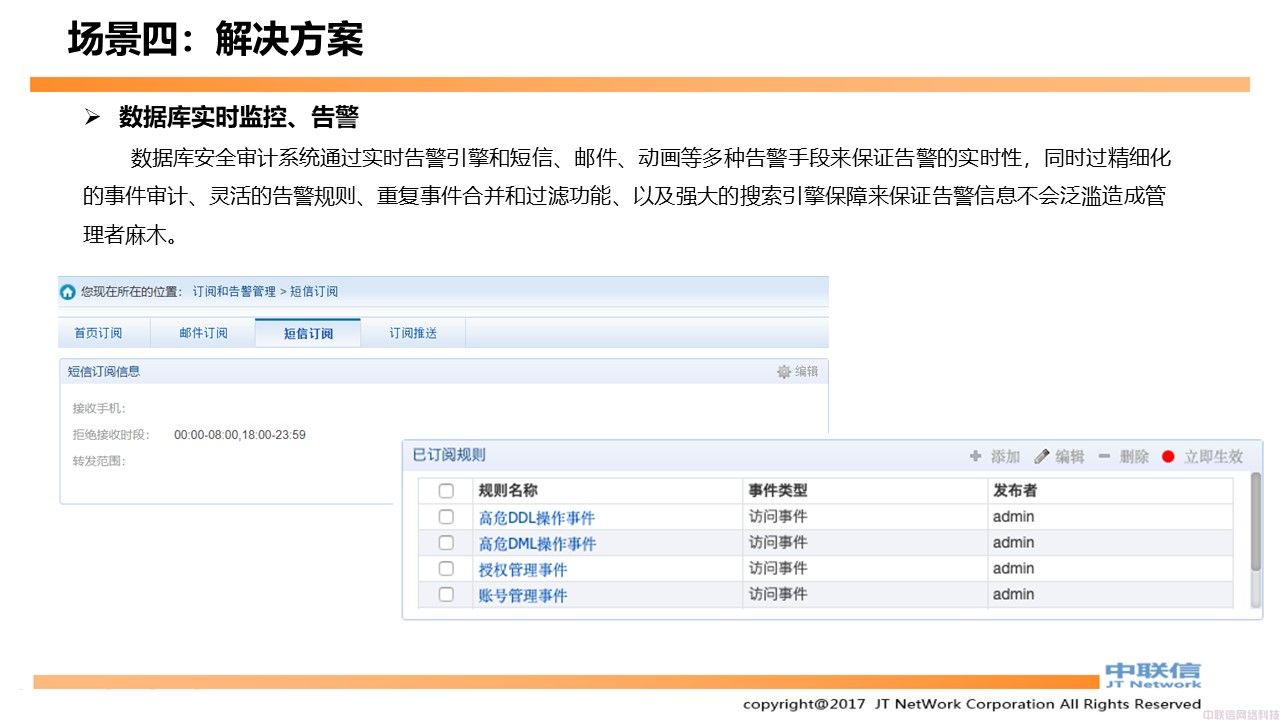The image size is (1280, 720).
Task: Click the gear icon next to 编辑
Action: pos(784,372)
